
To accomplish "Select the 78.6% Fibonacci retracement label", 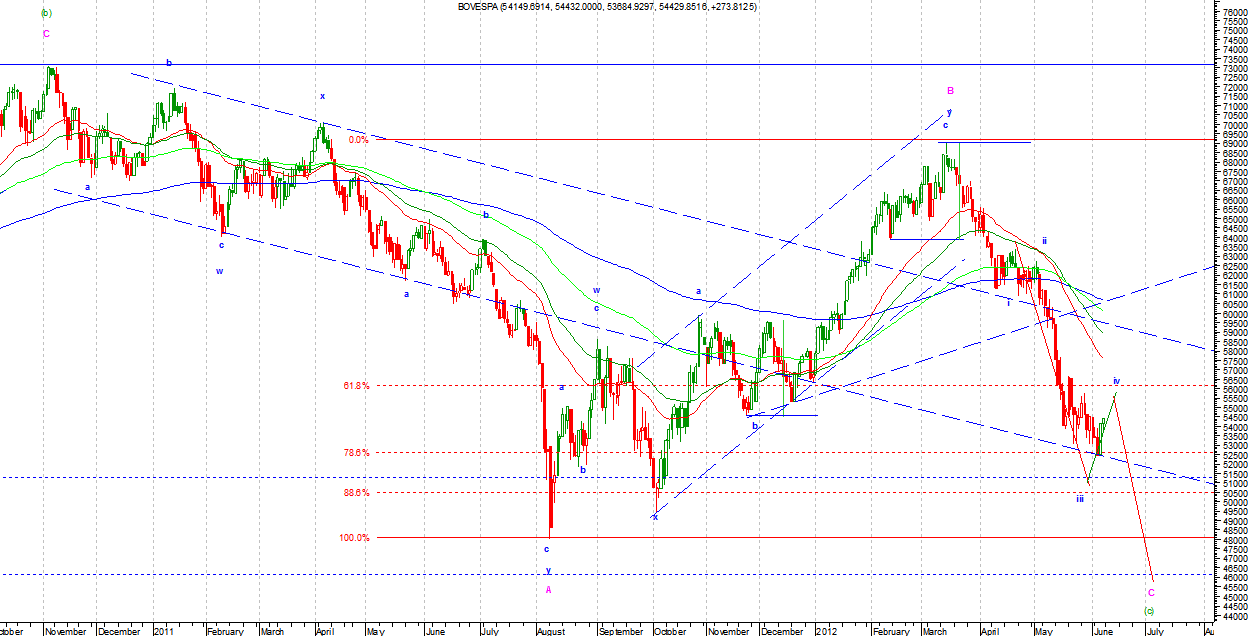I will pyautogui.click(x=357, y=452).
